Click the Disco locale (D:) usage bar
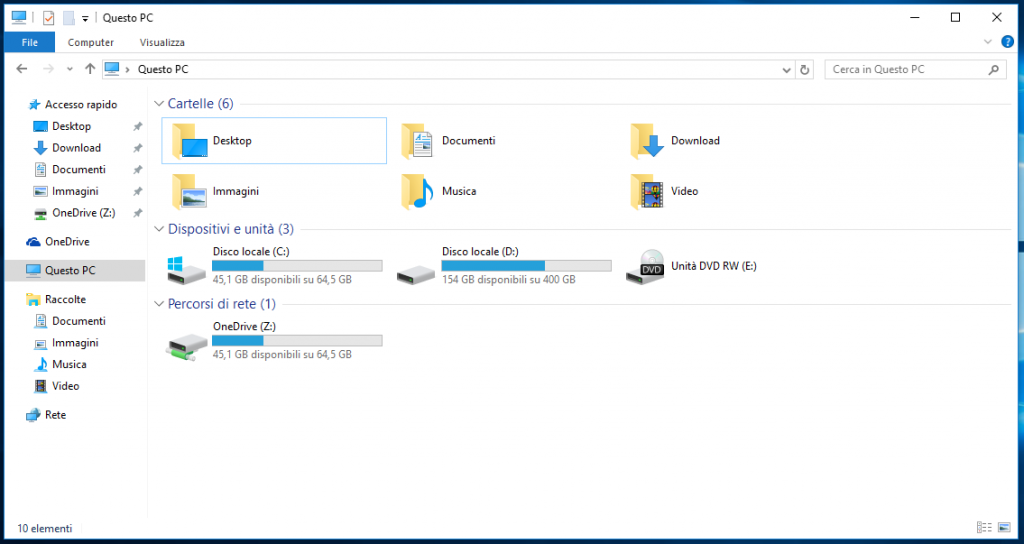 point(526,266)
